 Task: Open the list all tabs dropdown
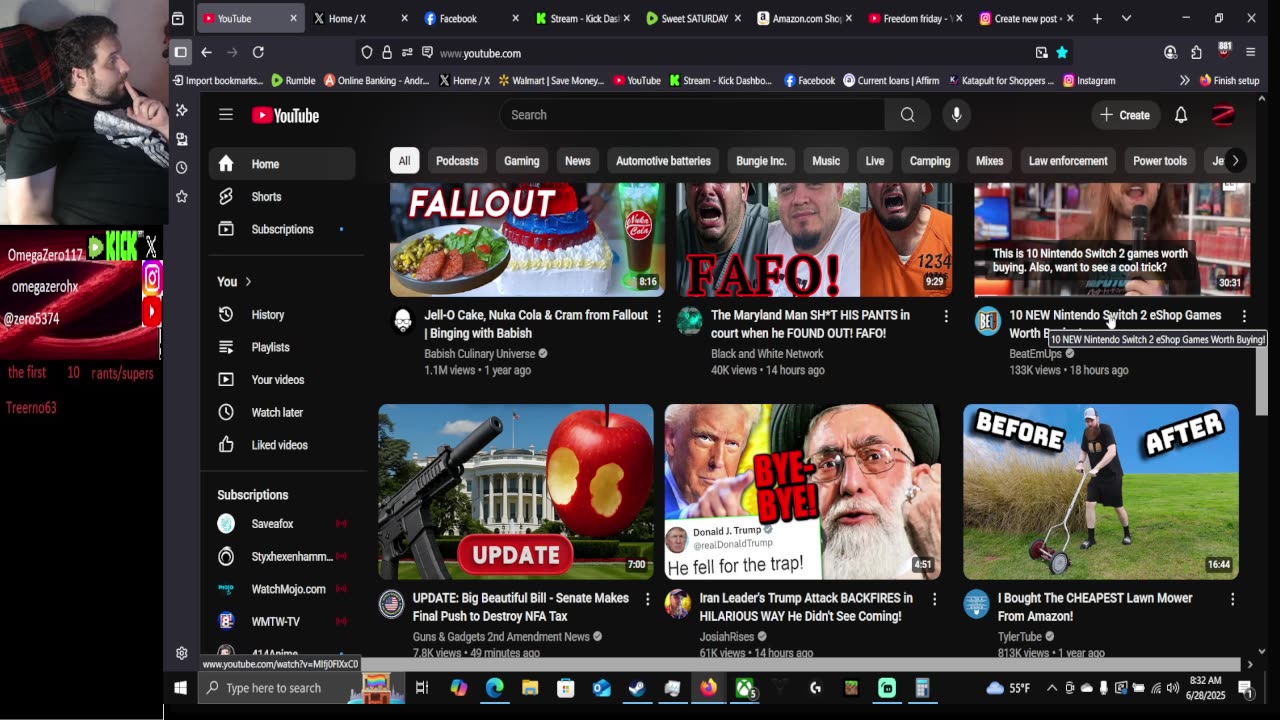tap(1126, 18)
